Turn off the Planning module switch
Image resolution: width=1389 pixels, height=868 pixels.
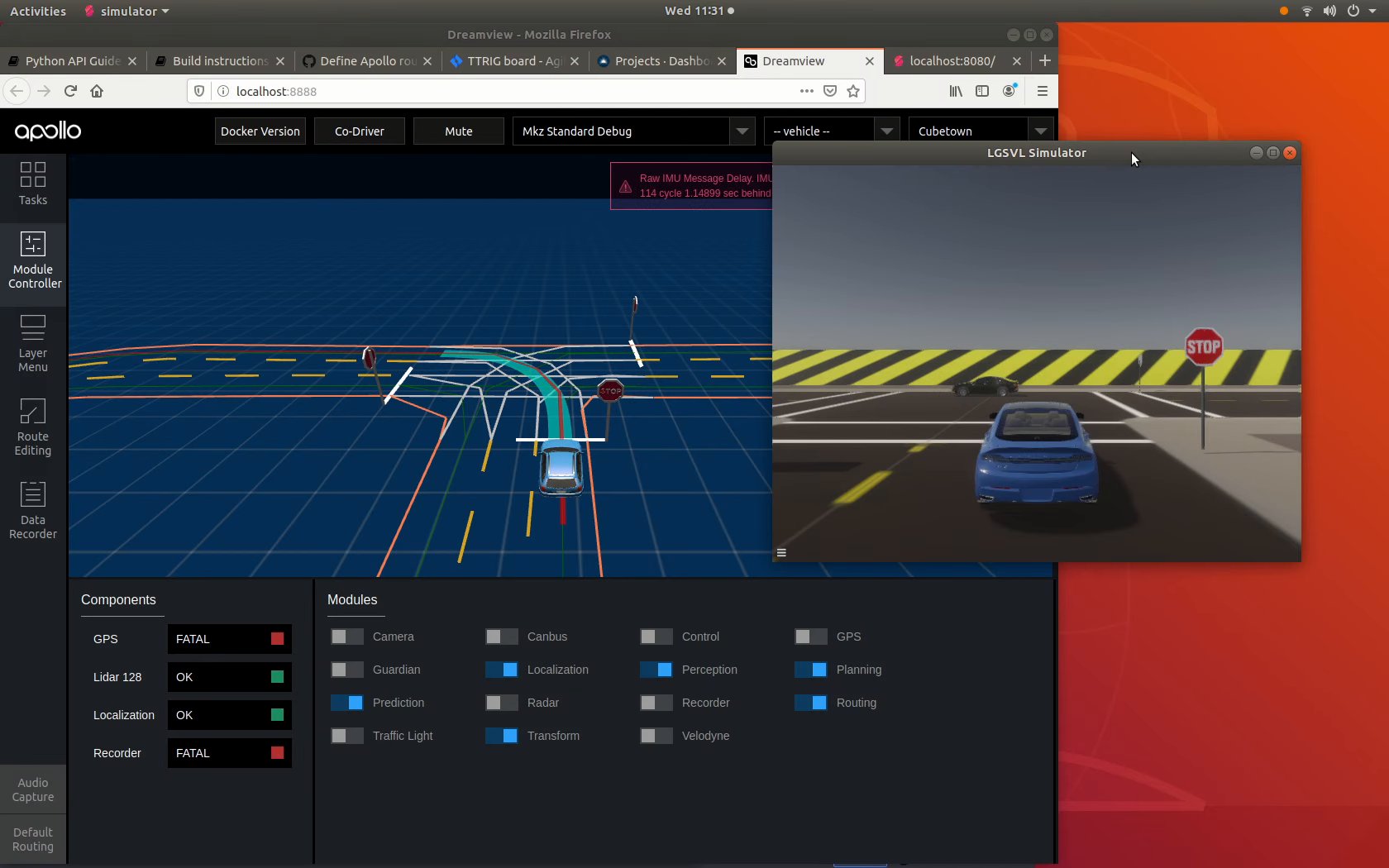pyautogui.click(x=810, y=670)
